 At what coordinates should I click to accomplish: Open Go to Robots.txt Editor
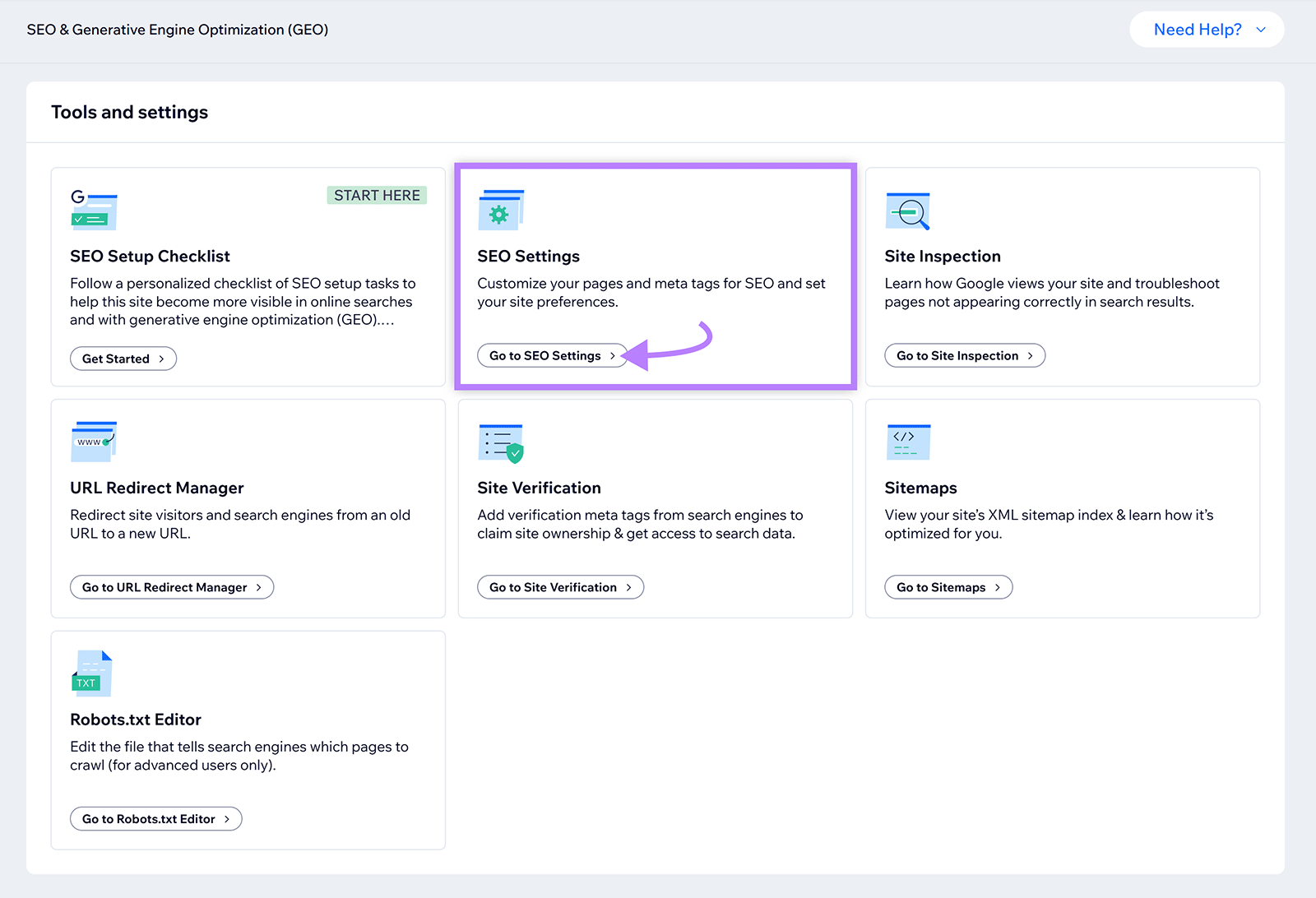click(x=155, y=818)
